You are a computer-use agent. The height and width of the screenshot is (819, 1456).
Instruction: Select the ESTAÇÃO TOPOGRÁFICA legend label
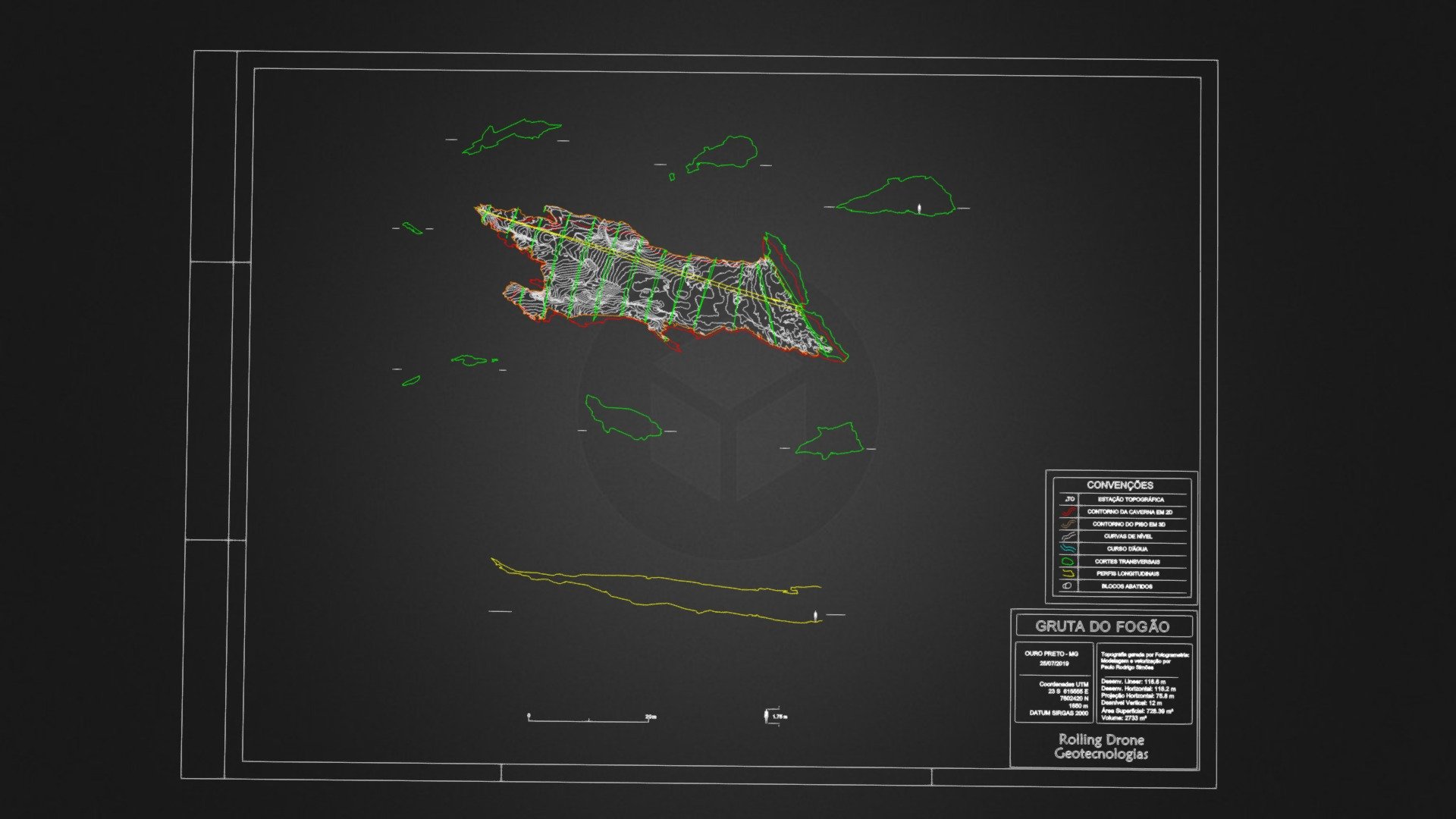1131,500
